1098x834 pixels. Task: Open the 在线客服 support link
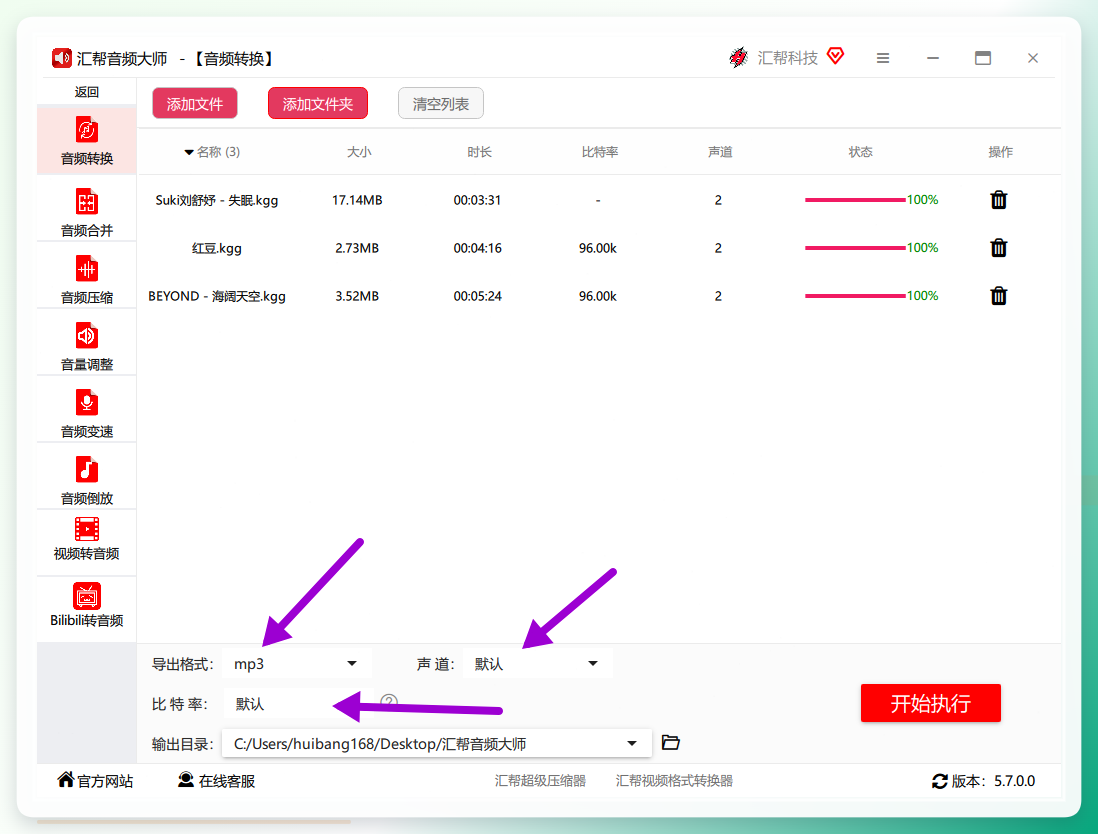click(216, 781)
